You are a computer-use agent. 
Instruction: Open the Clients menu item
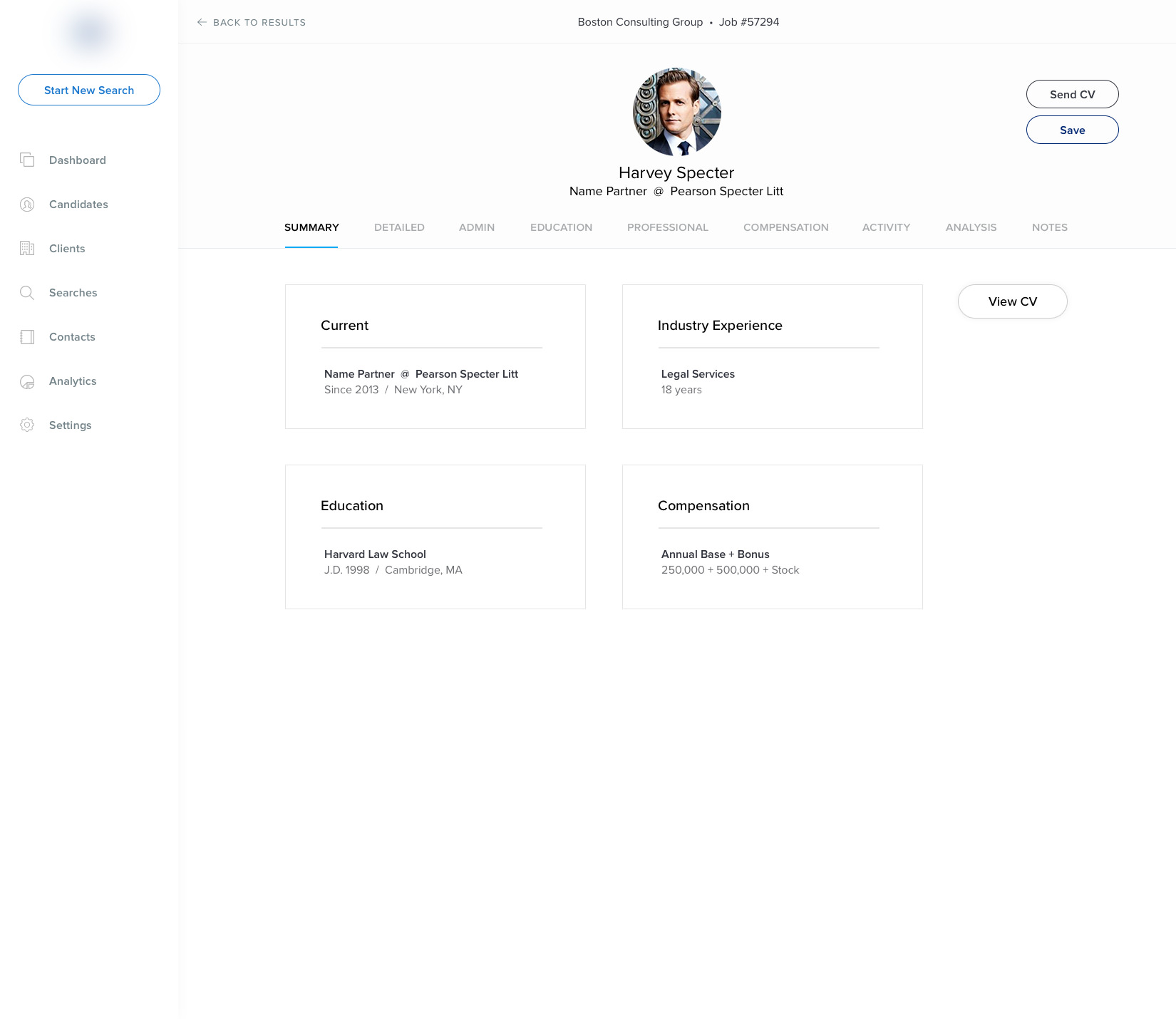click(67, 249)
